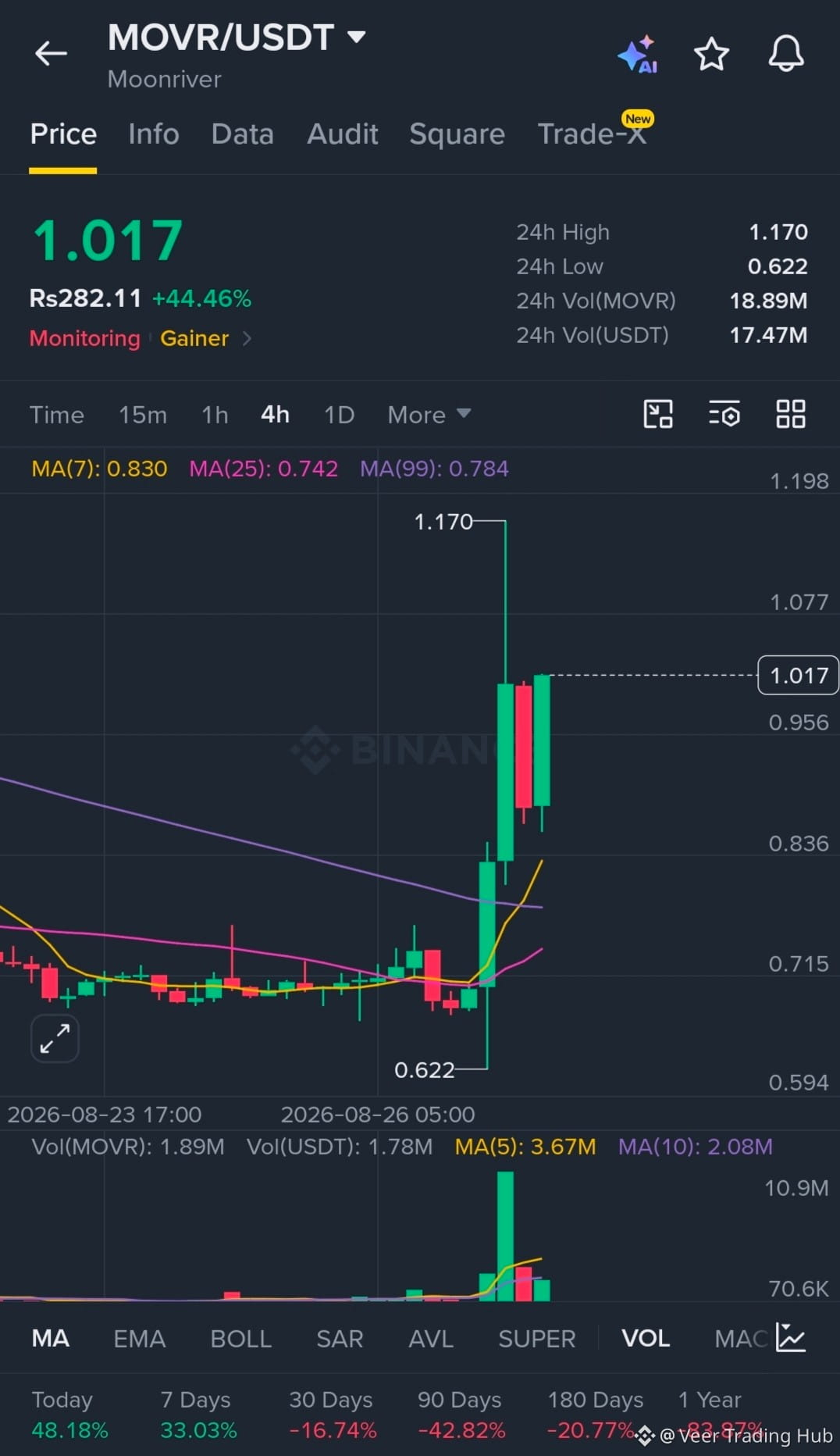Tap the 24h Low value 0.622
The width and height of the screenshot is (840, 1456).
[778, 266]
